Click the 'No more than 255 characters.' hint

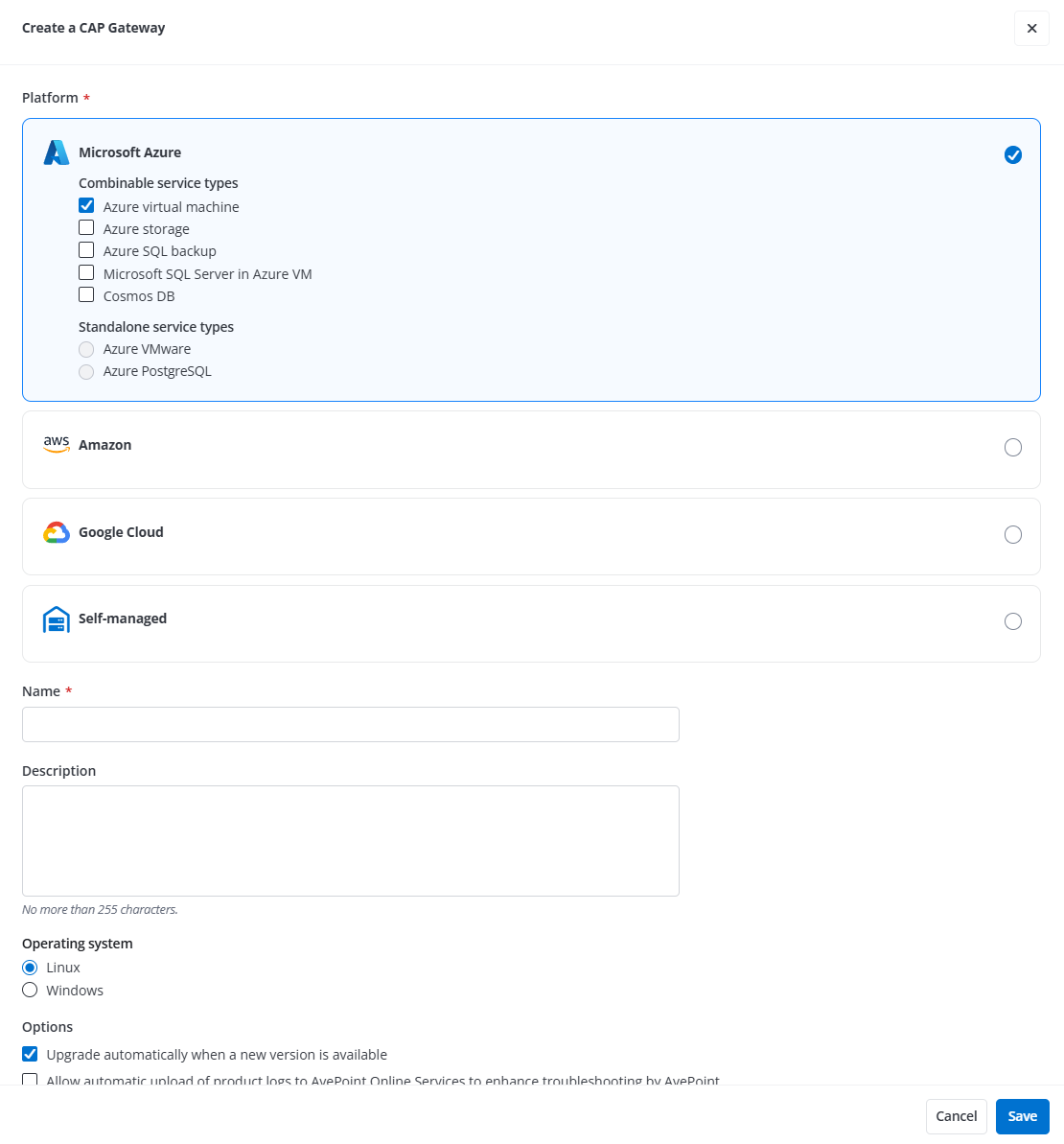(x=100, y=910)
